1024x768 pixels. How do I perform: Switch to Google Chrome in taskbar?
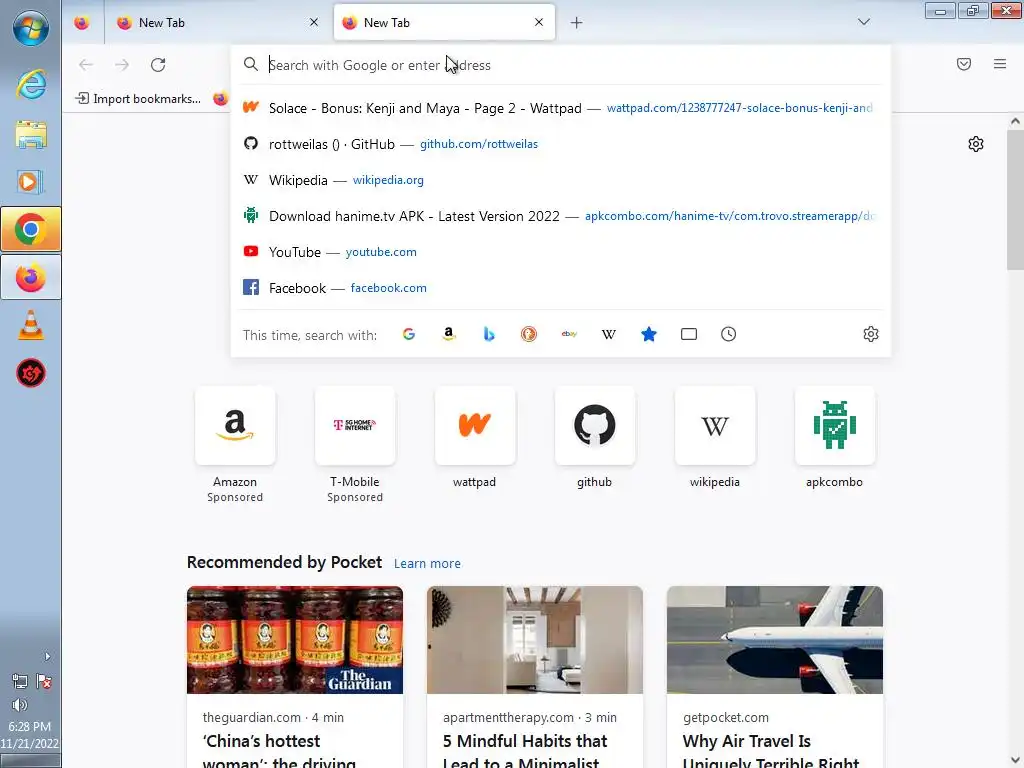tap(31, 229)
